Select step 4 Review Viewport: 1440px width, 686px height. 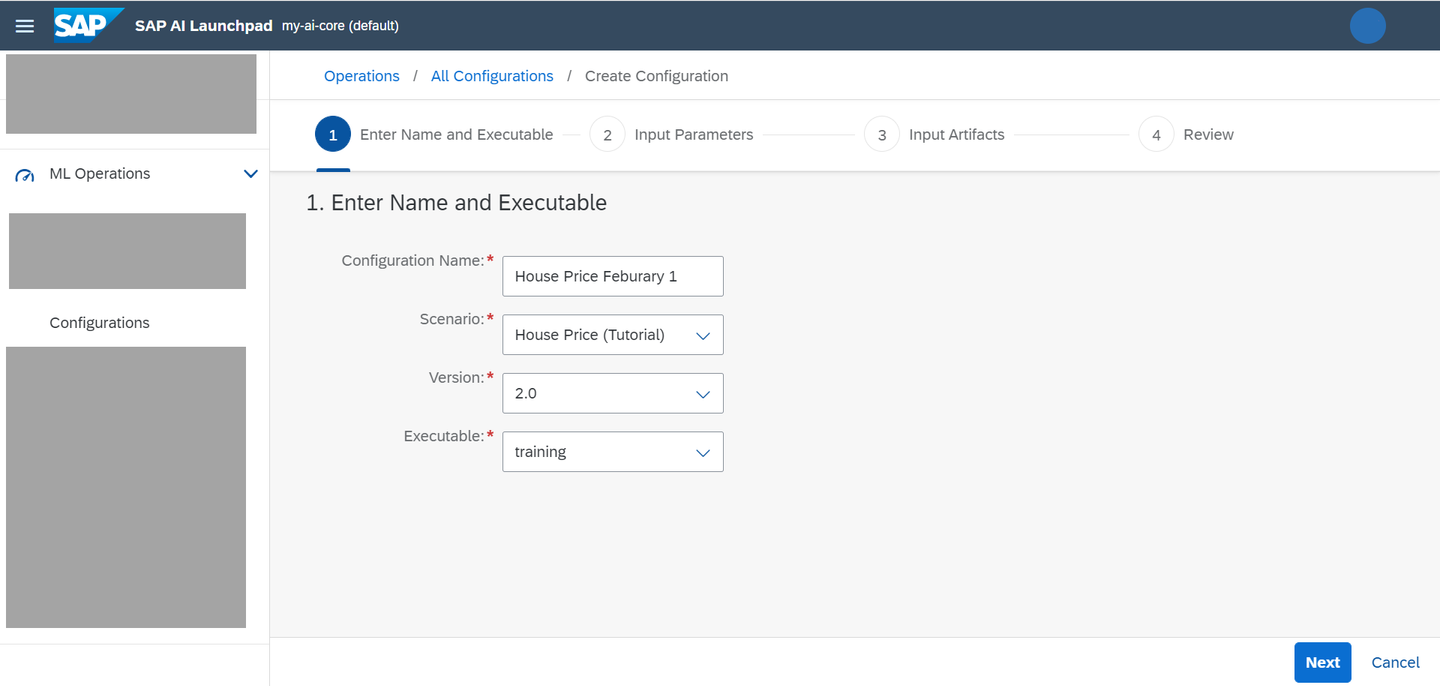[x=1186, y=135]
